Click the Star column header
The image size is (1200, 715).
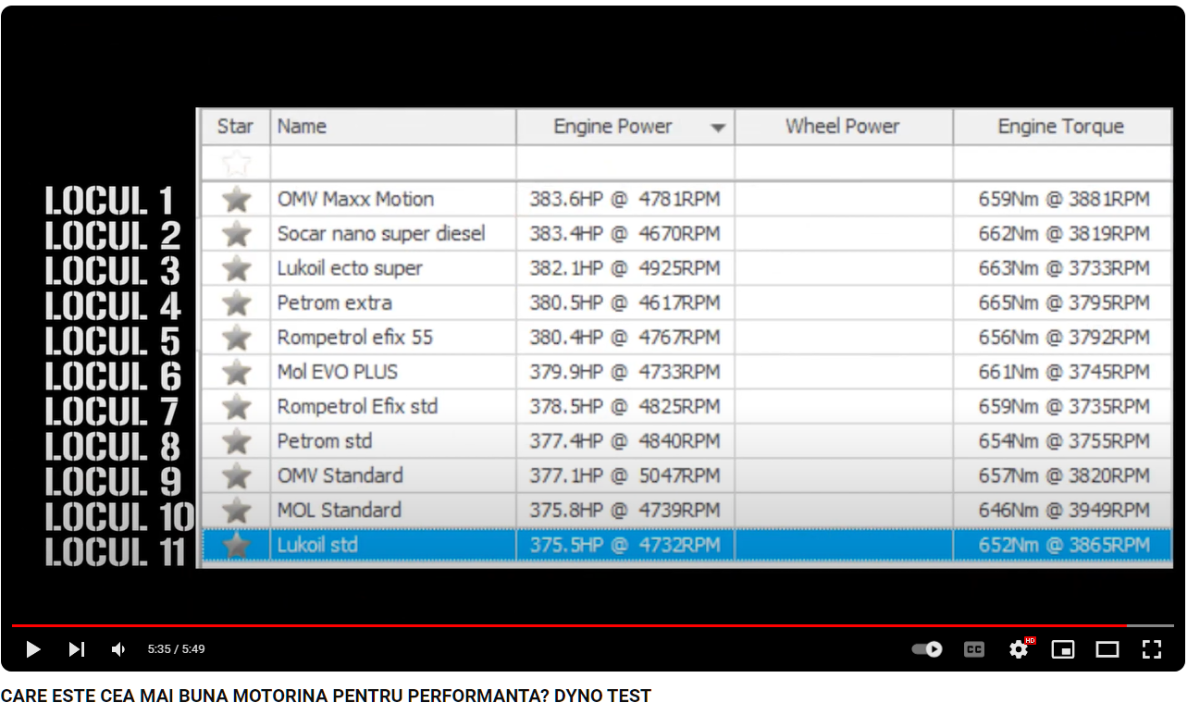point(235,127)
